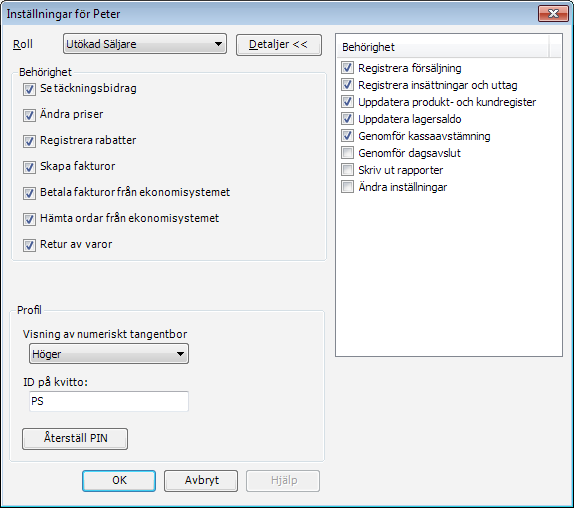The height and width of the screenshot is (508, 574).
Task: Enable Genomför dagsavslut in permission list
Action: 347,153
